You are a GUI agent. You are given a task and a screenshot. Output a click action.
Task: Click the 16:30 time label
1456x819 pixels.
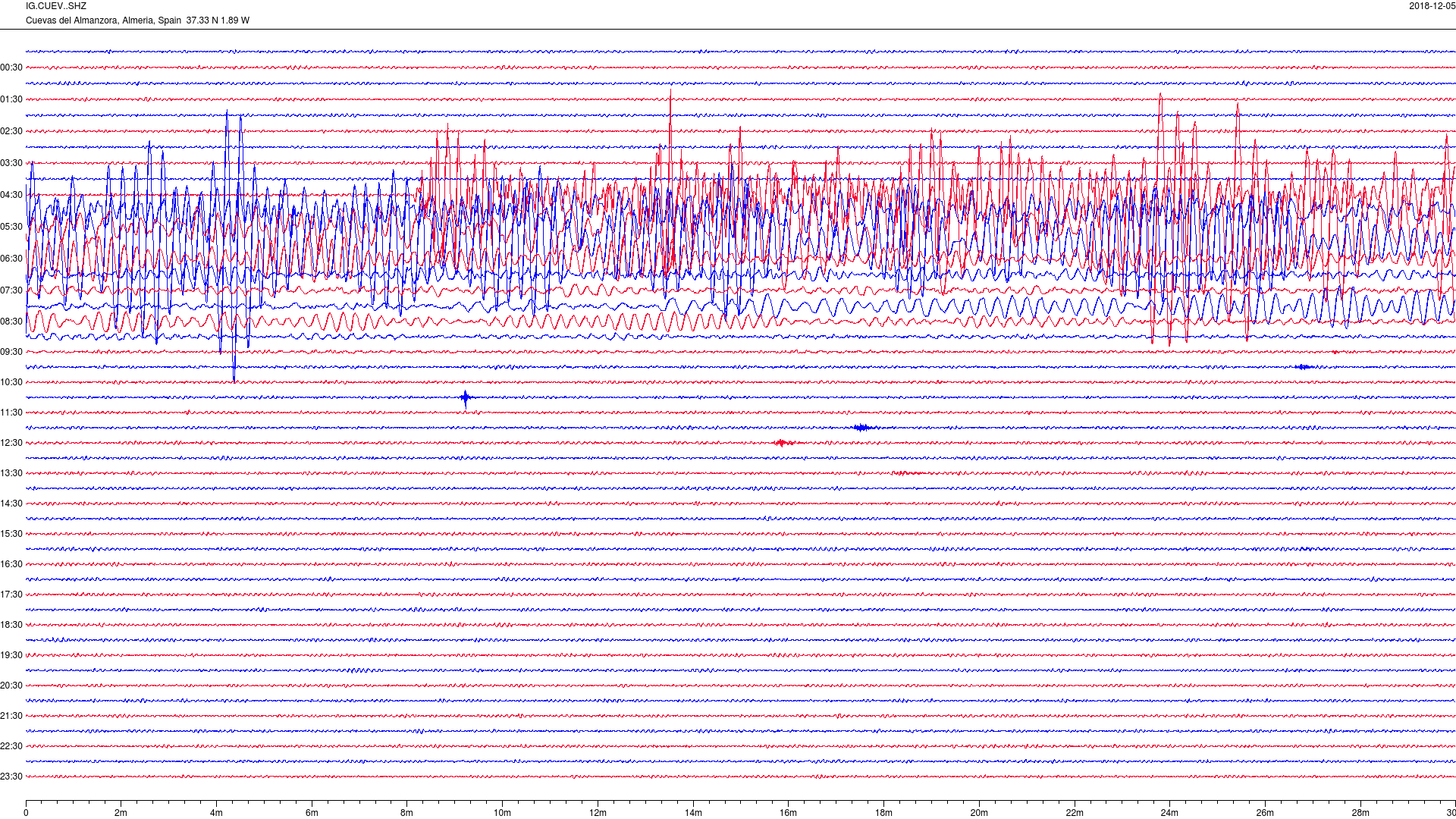coord(11,564)
